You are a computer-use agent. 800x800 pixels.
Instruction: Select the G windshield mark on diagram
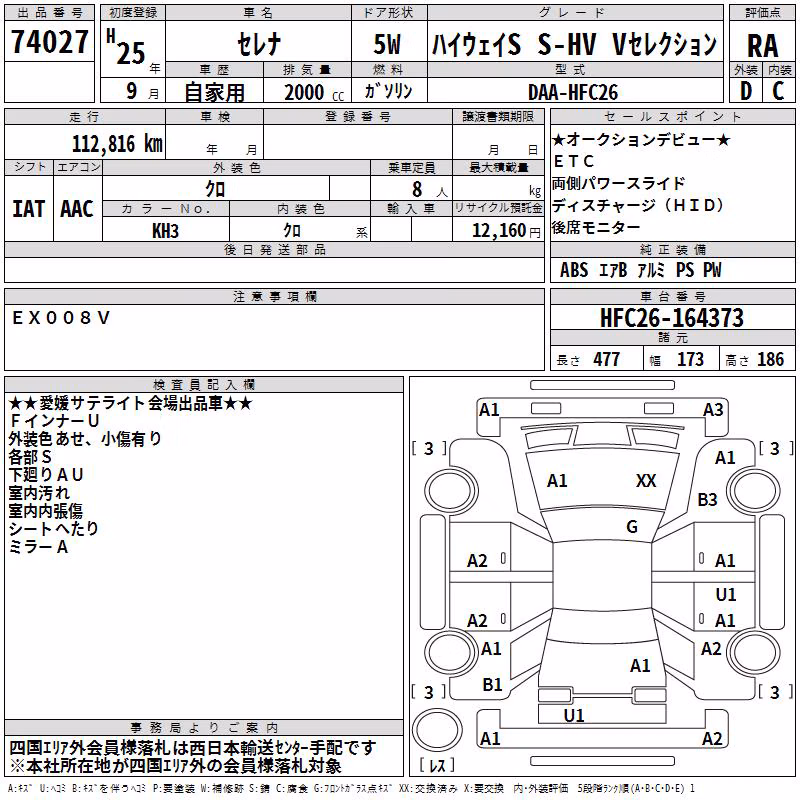(x=632, y=527)
